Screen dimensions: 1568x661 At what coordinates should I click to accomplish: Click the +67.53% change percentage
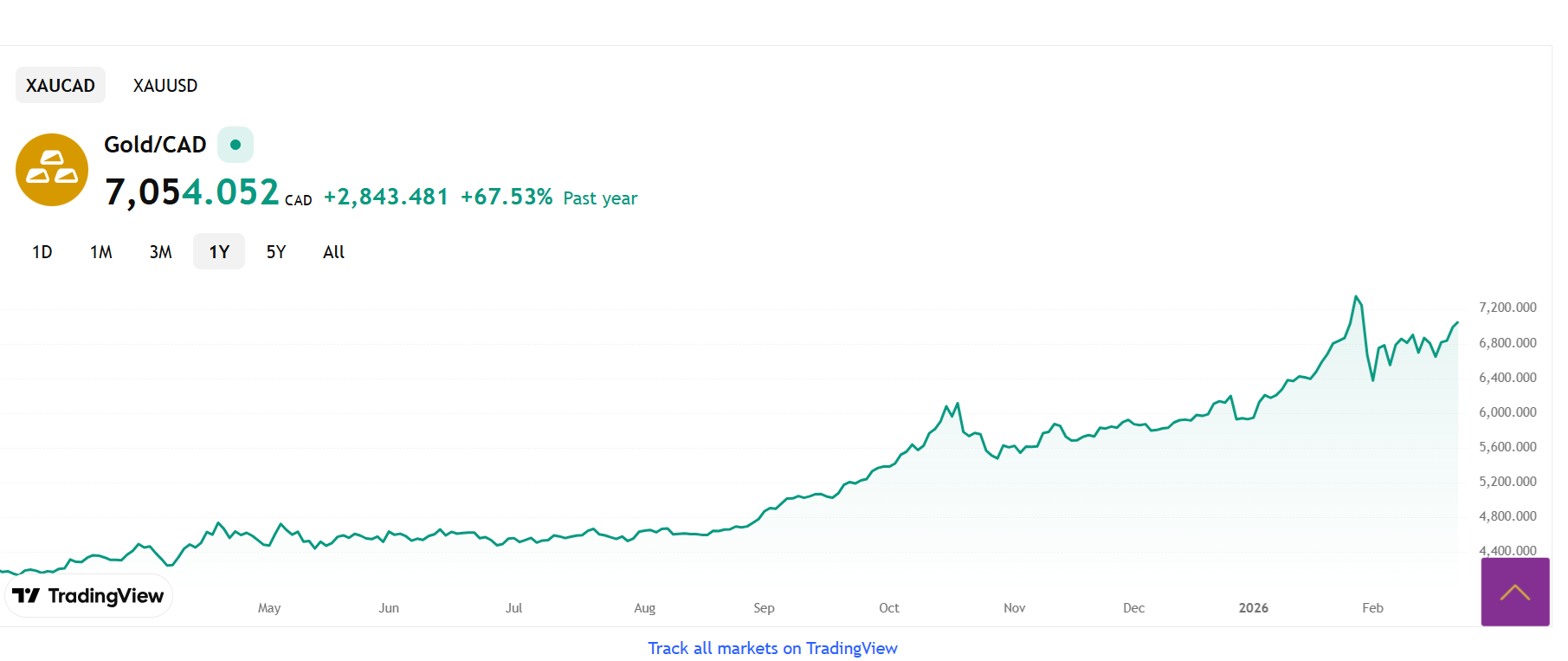click(x=507, y=198)
